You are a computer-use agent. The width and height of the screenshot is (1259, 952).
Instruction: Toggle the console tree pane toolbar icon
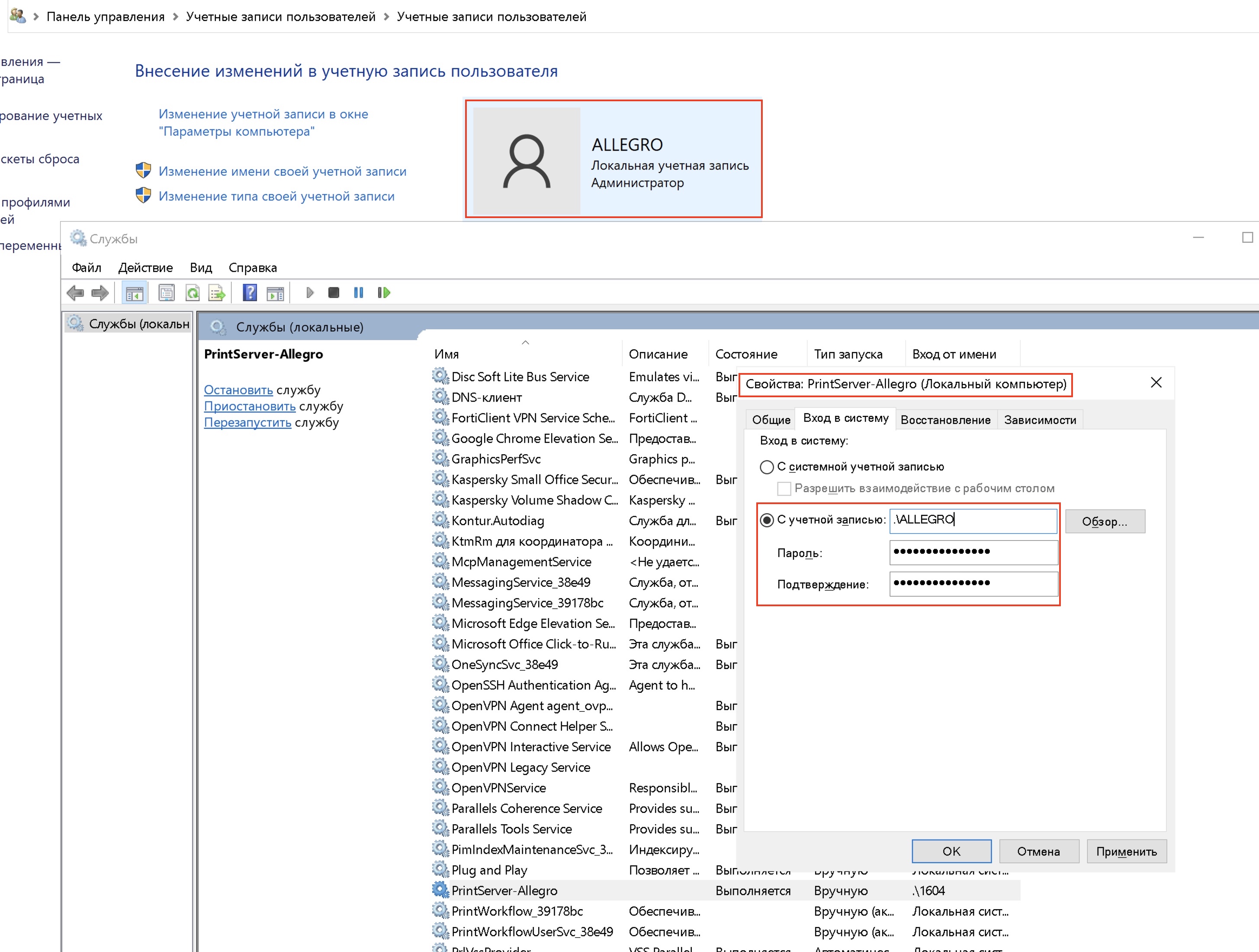pos(134,293)
